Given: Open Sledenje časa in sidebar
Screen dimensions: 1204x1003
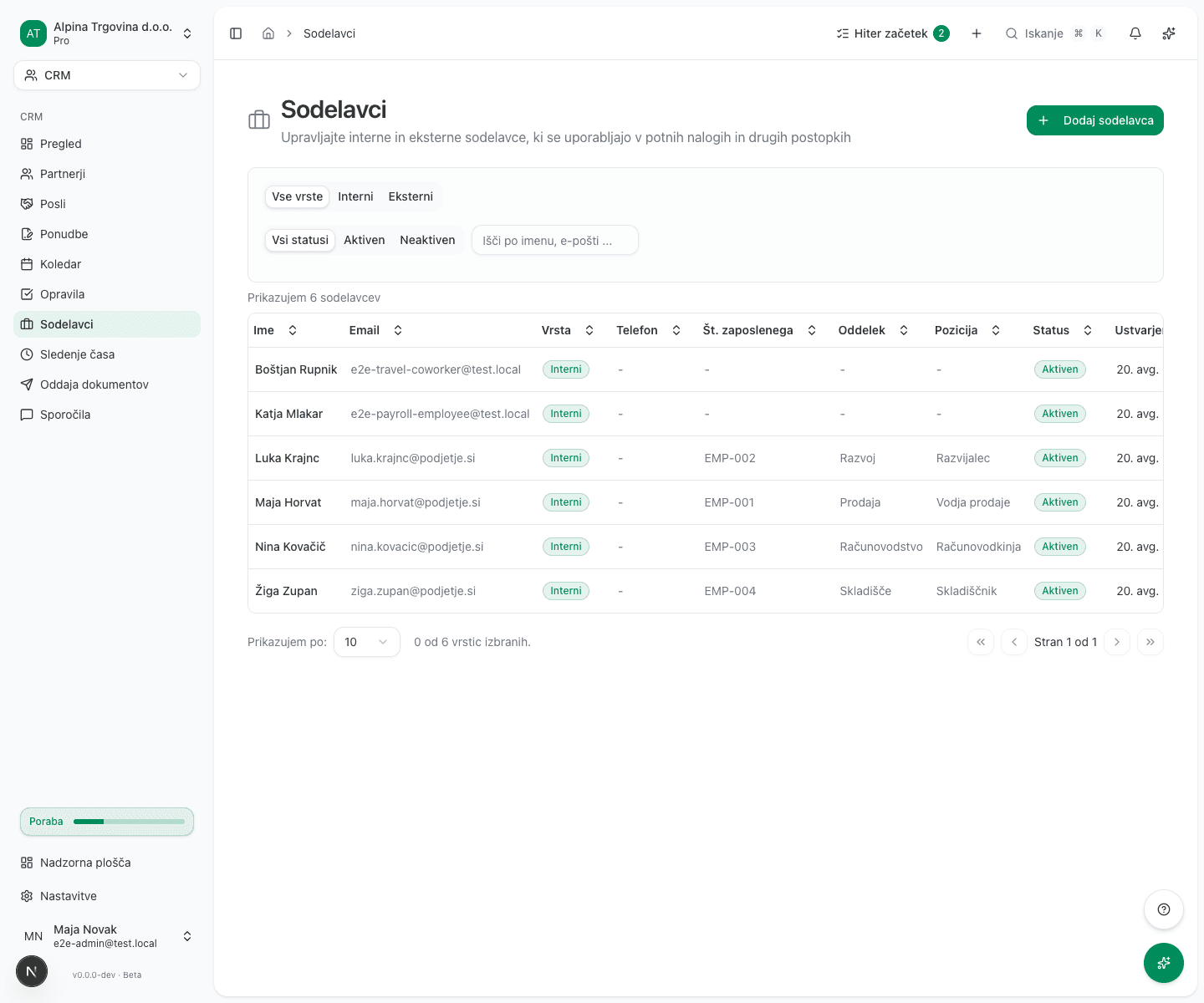Looking at the screenshot, I should [x=107, y=354].
